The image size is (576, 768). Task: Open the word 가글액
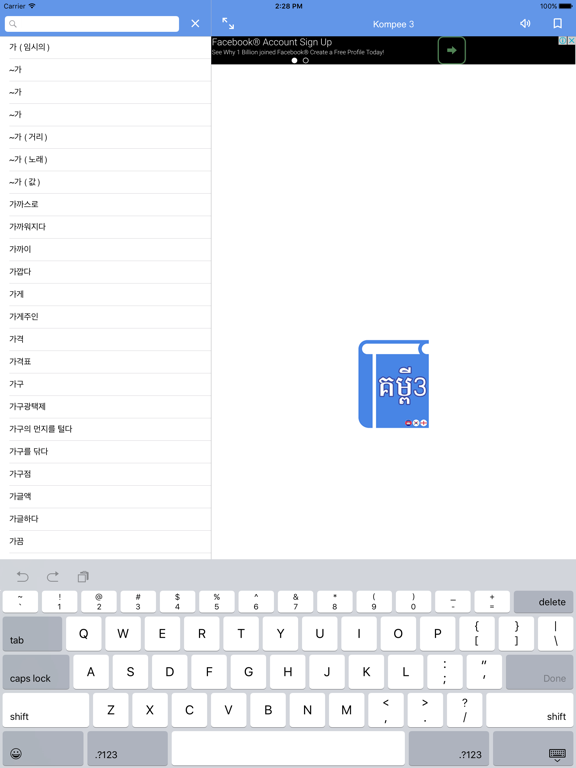[105, 497]
